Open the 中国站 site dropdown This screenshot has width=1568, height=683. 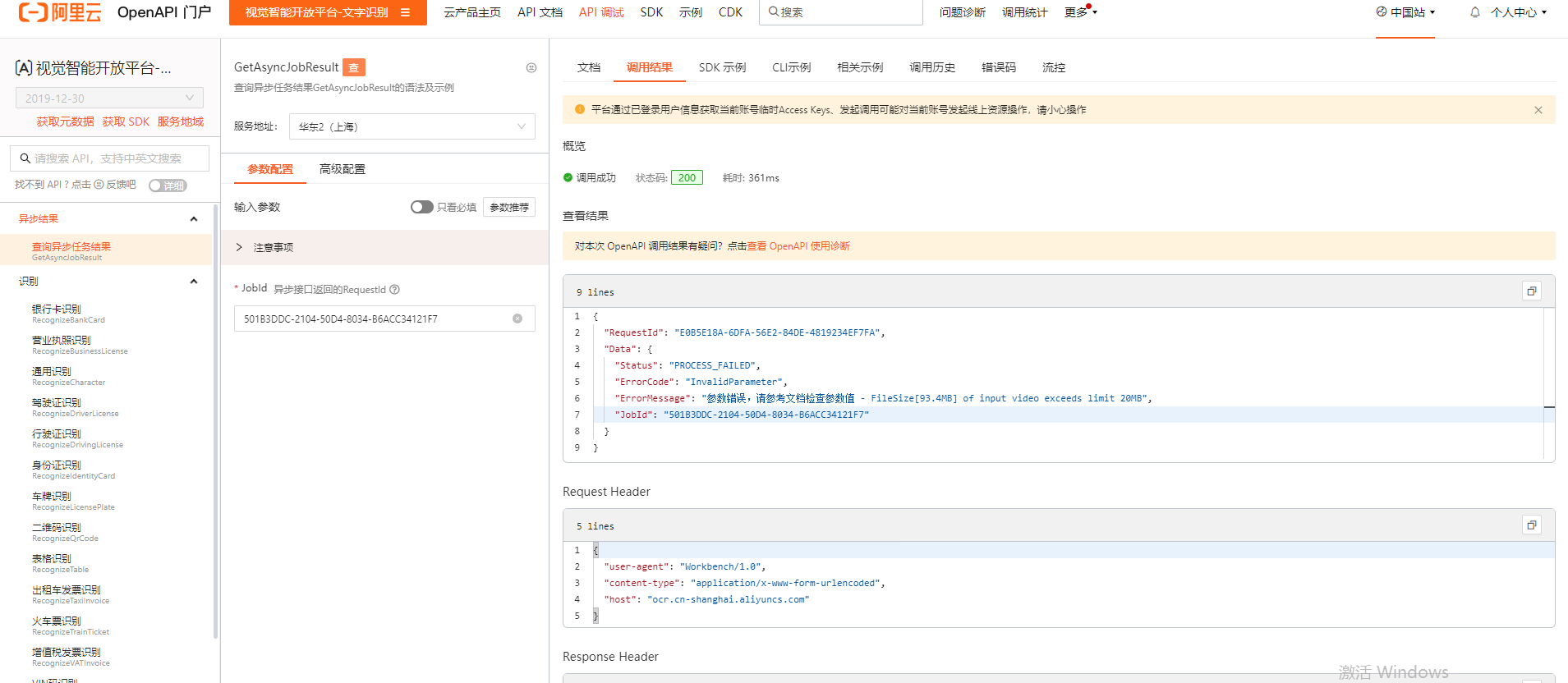click(x=1405, y=12)
